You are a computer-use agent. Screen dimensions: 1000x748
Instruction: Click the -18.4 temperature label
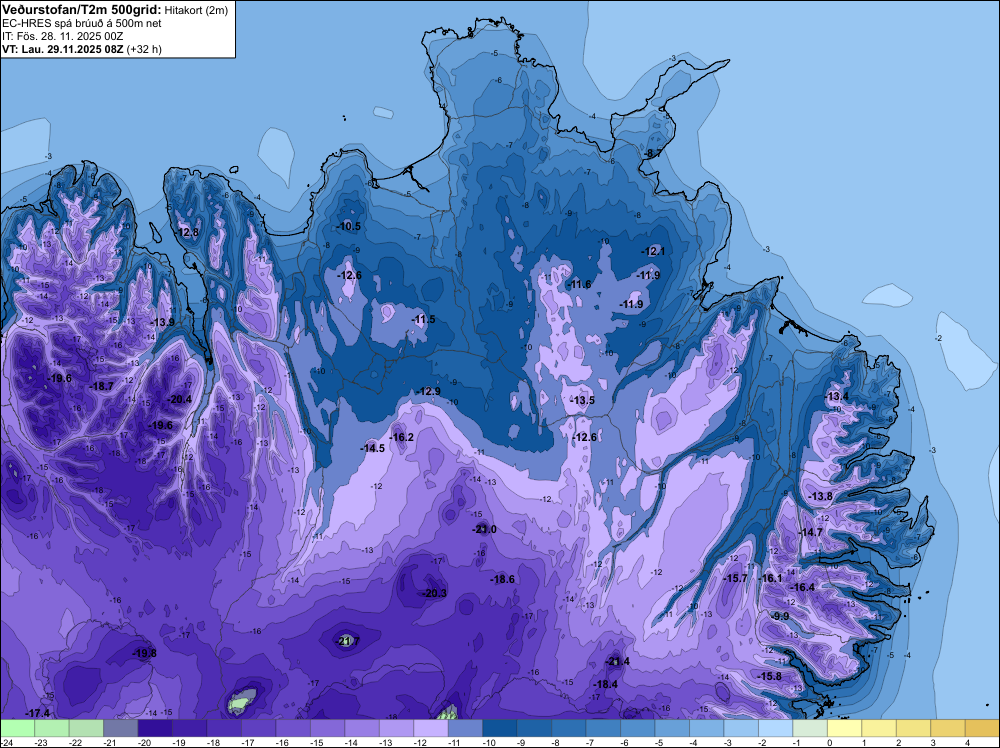[x=606, y=684]
